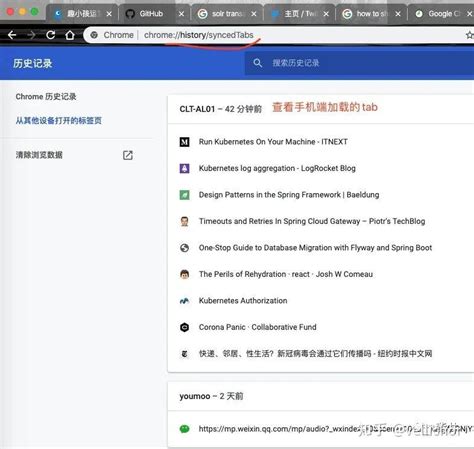The image size is (474, 449).
Task: Switch to the solr trans tab
Action: [x=226, y=14]
